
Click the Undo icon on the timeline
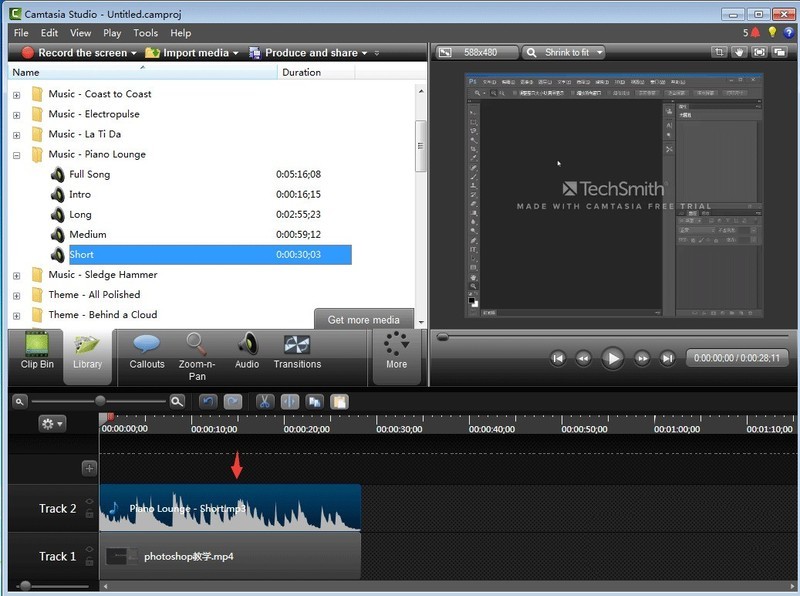[211, 401]
